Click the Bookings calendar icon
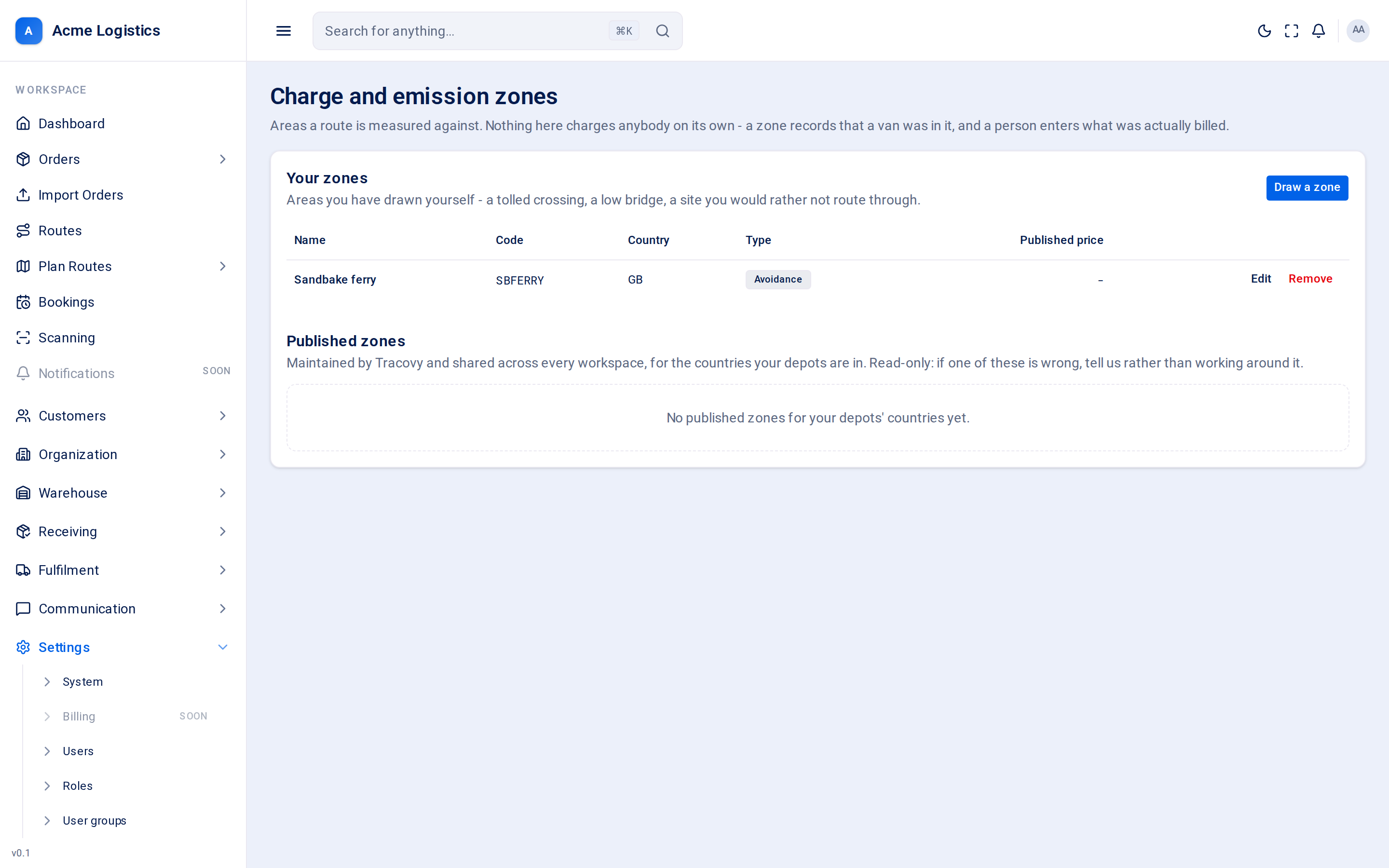 23,302
